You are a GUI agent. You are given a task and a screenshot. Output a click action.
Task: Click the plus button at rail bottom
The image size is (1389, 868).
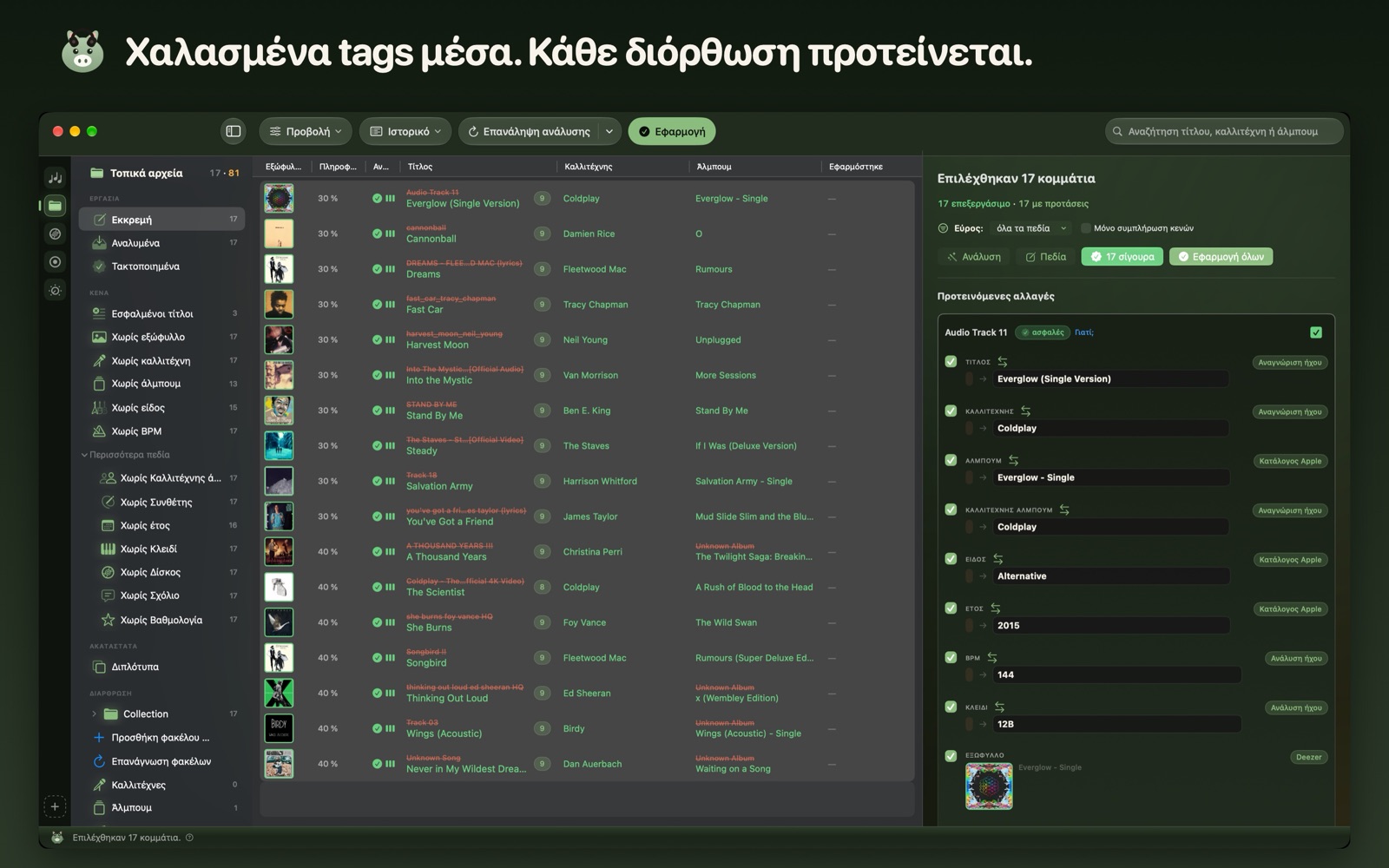pos(55,806)
